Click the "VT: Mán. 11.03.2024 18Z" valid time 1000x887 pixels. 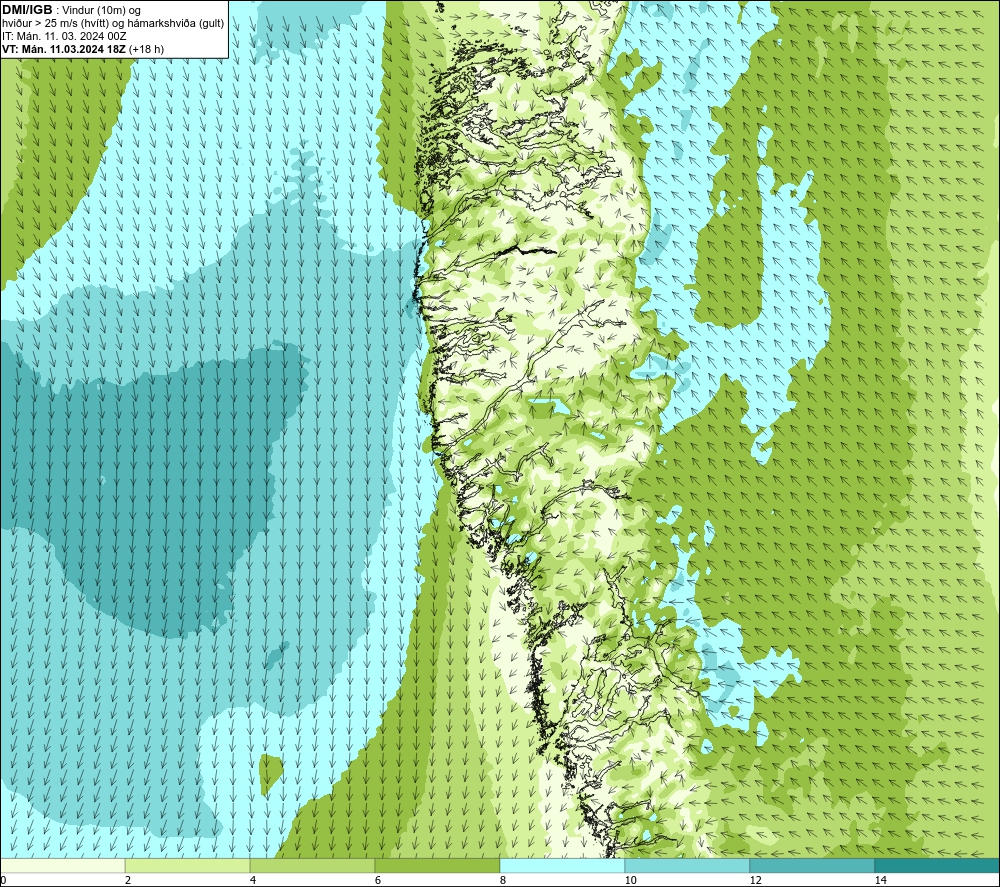coord(64,49)
